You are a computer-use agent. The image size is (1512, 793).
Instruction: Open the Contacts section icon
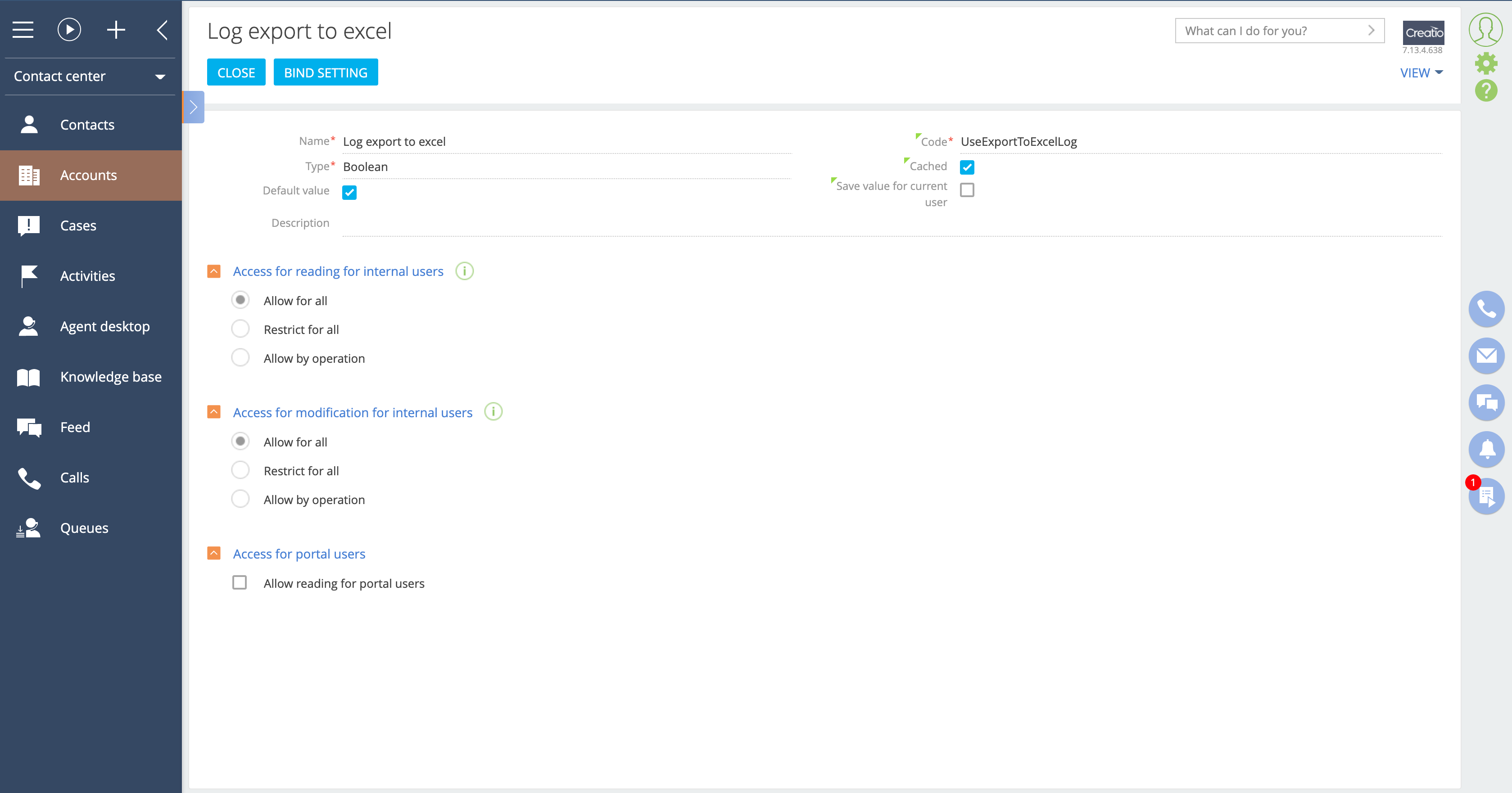click(x=28, y=124)
